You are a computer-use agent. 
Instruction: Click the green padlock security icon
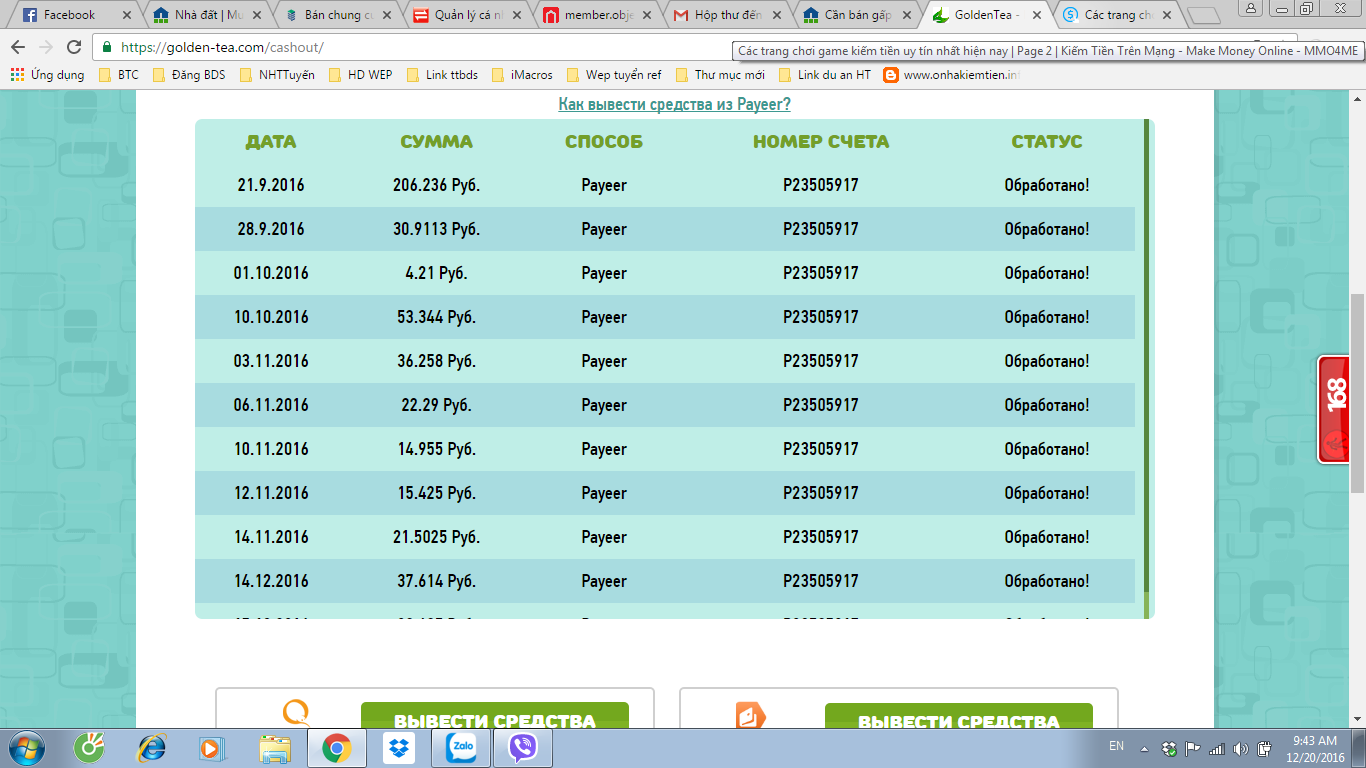tap(106, 47)
